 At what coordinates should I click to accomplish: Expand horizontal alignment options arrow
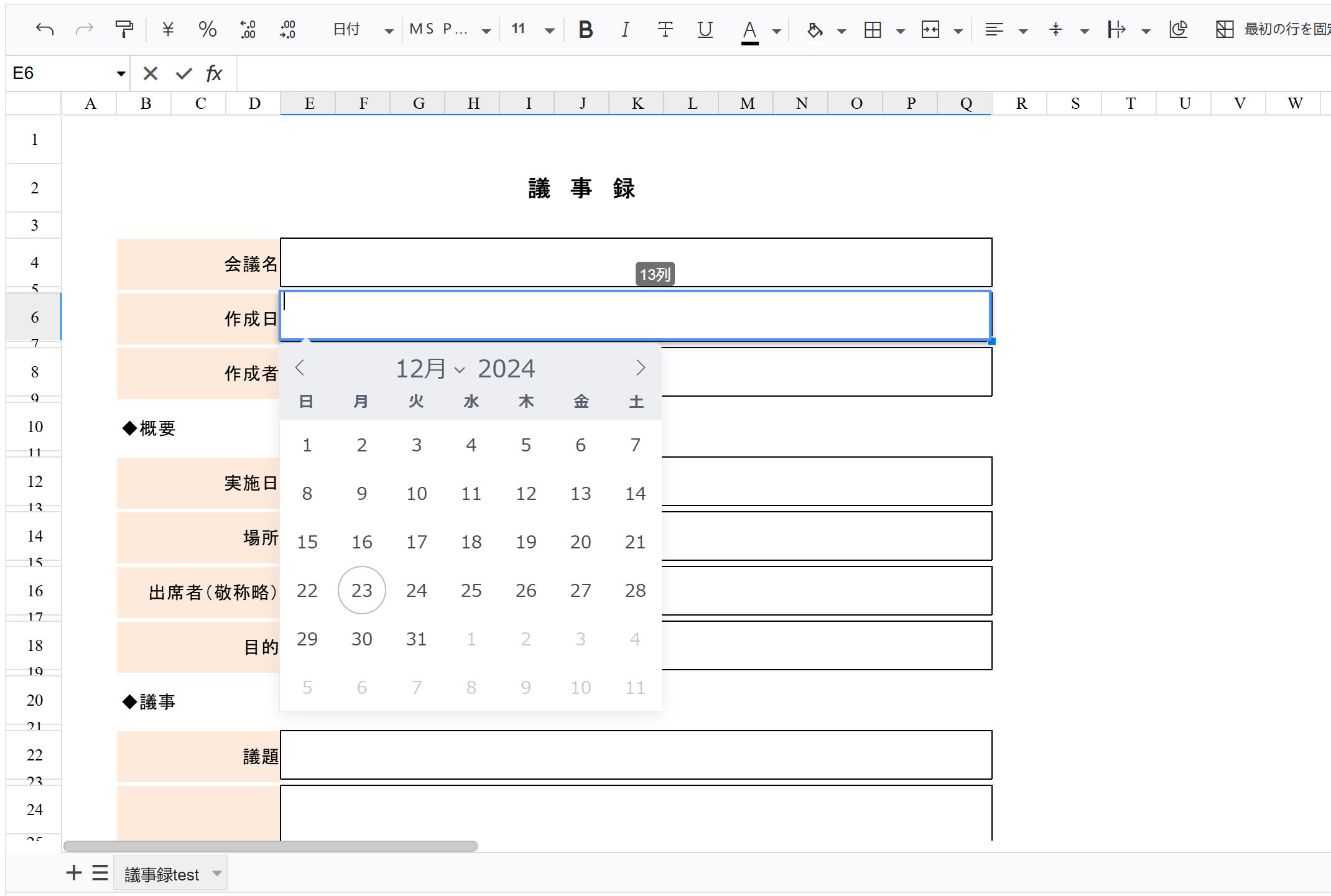point(1023,30)
